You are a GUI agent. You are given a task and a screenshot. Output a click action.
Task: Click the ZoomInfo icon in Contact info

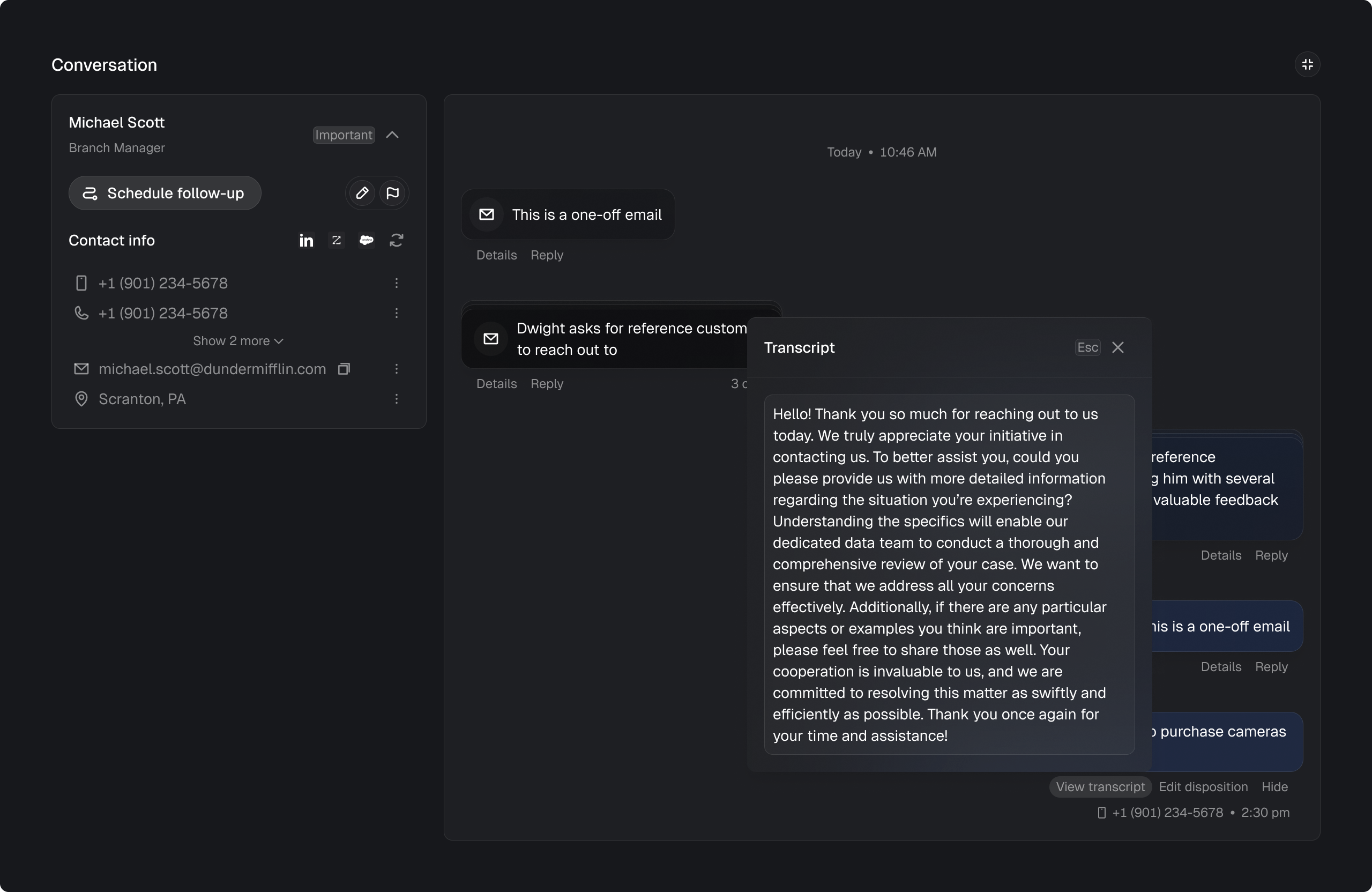[x=337, y=241]
